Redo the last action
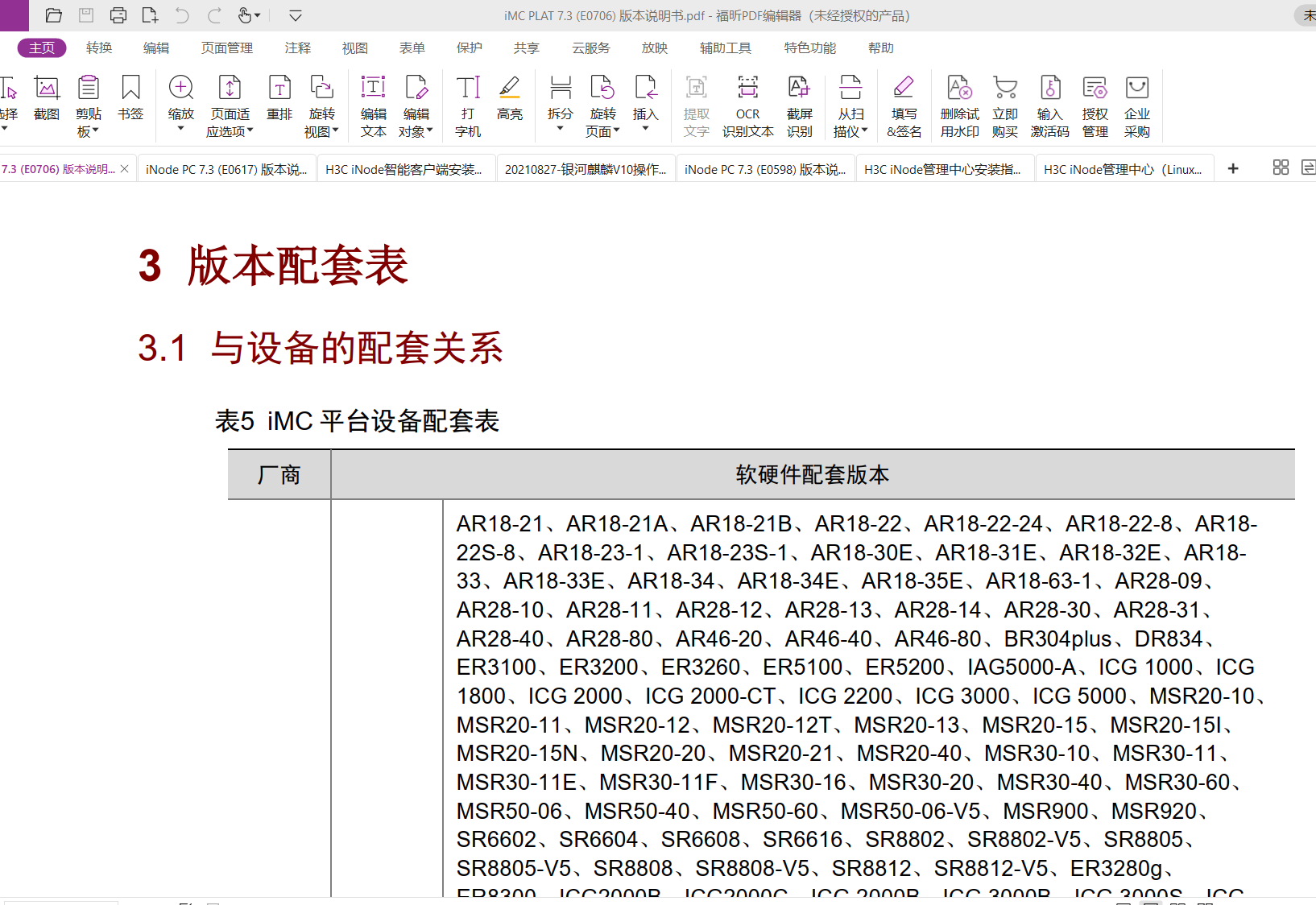 (214, 15)
